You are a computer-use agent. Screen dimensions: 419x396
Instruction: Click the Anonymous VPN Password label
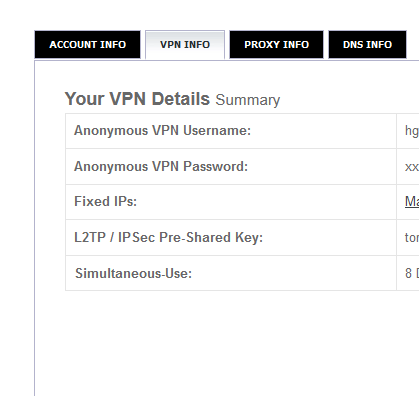click(x=161, y=166)
